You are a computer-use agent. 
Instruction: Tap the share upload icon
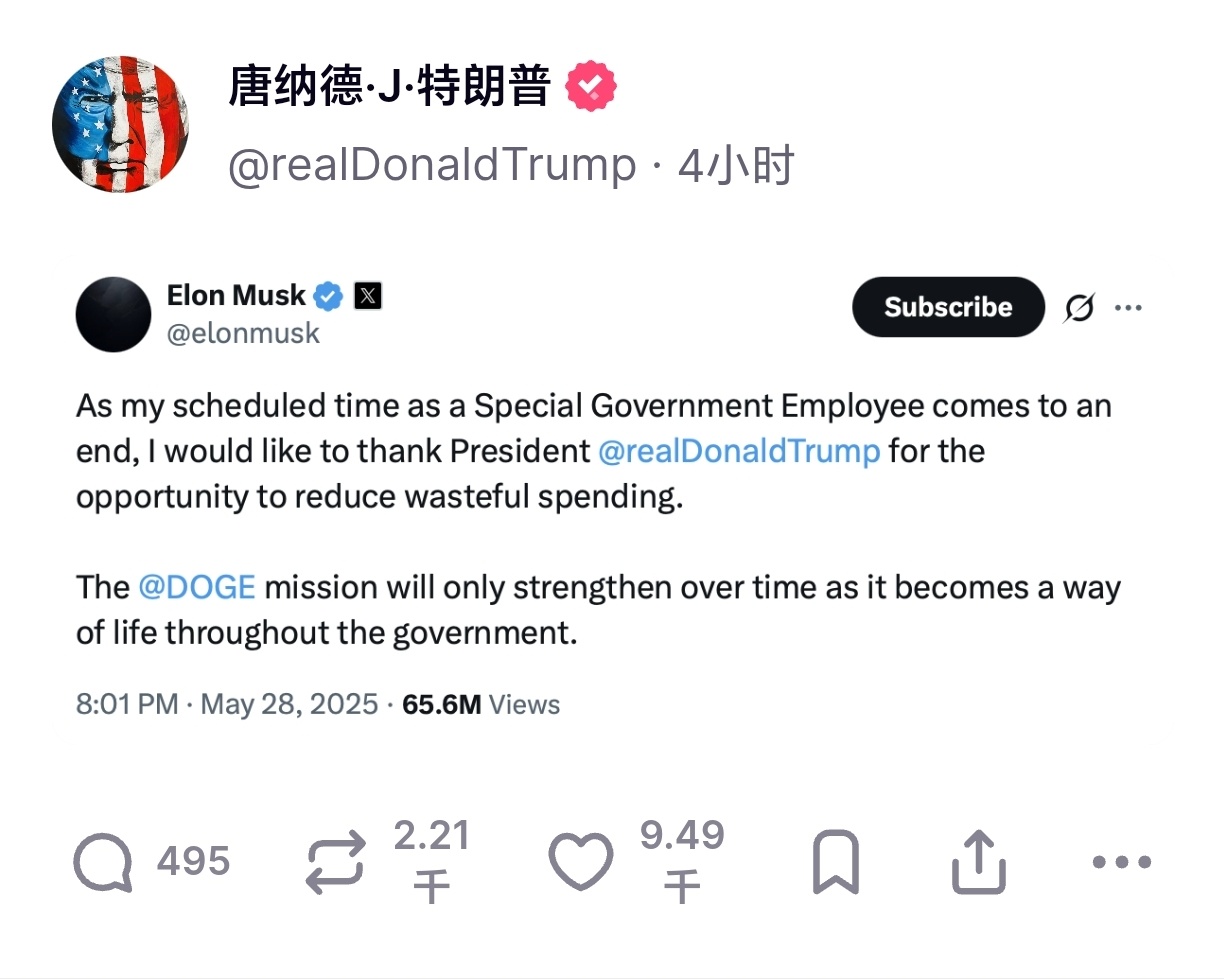pyautogui.click(x=977, y=862)
